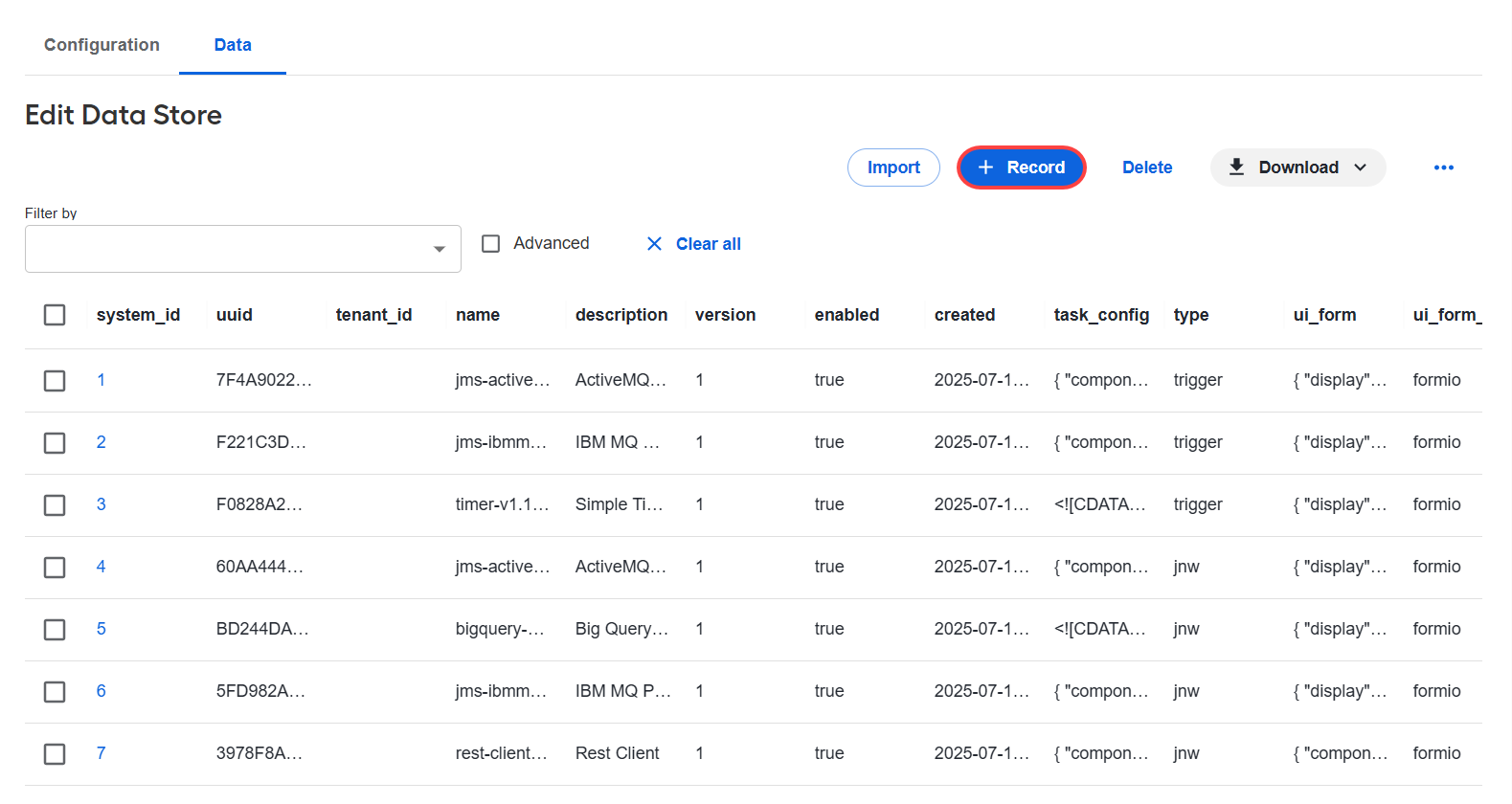Enable the Advanced filter checkbox
The image size is (1512, 804).
click(491, 244)
